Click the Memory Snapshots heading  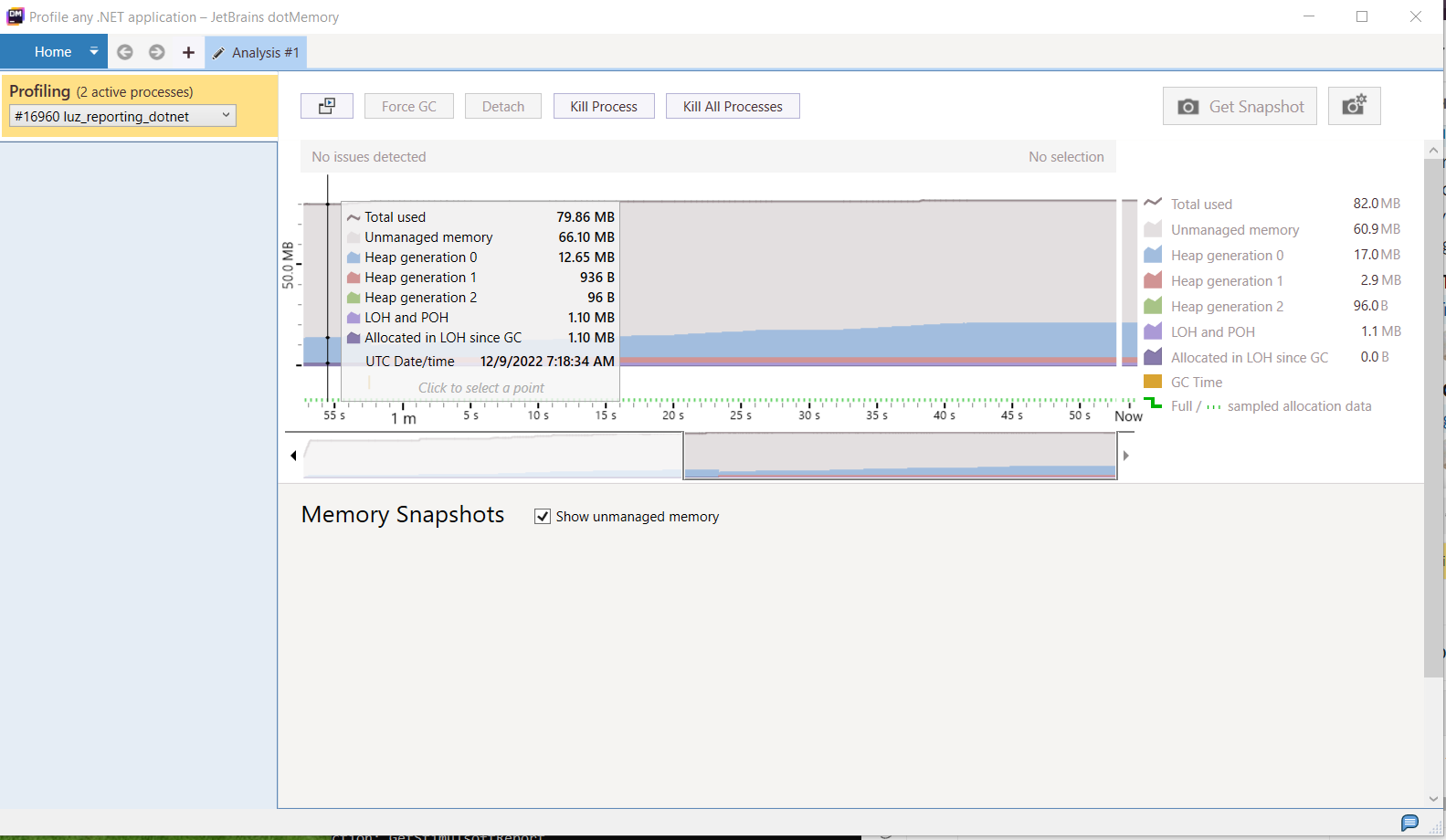(403, 515)
